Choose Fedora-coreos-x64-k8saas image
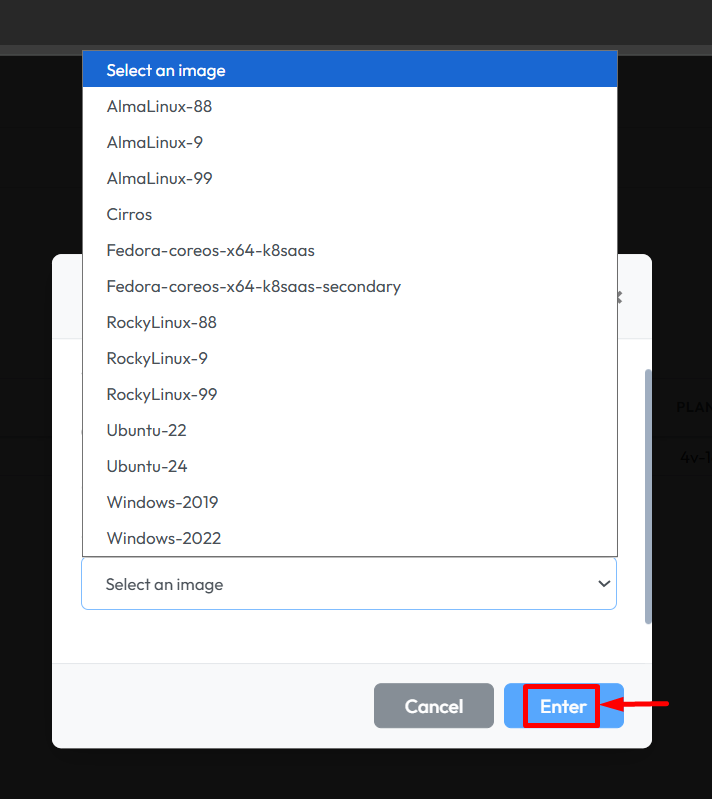This screenshot has width=712, height=799. click(x=211, y=250)
